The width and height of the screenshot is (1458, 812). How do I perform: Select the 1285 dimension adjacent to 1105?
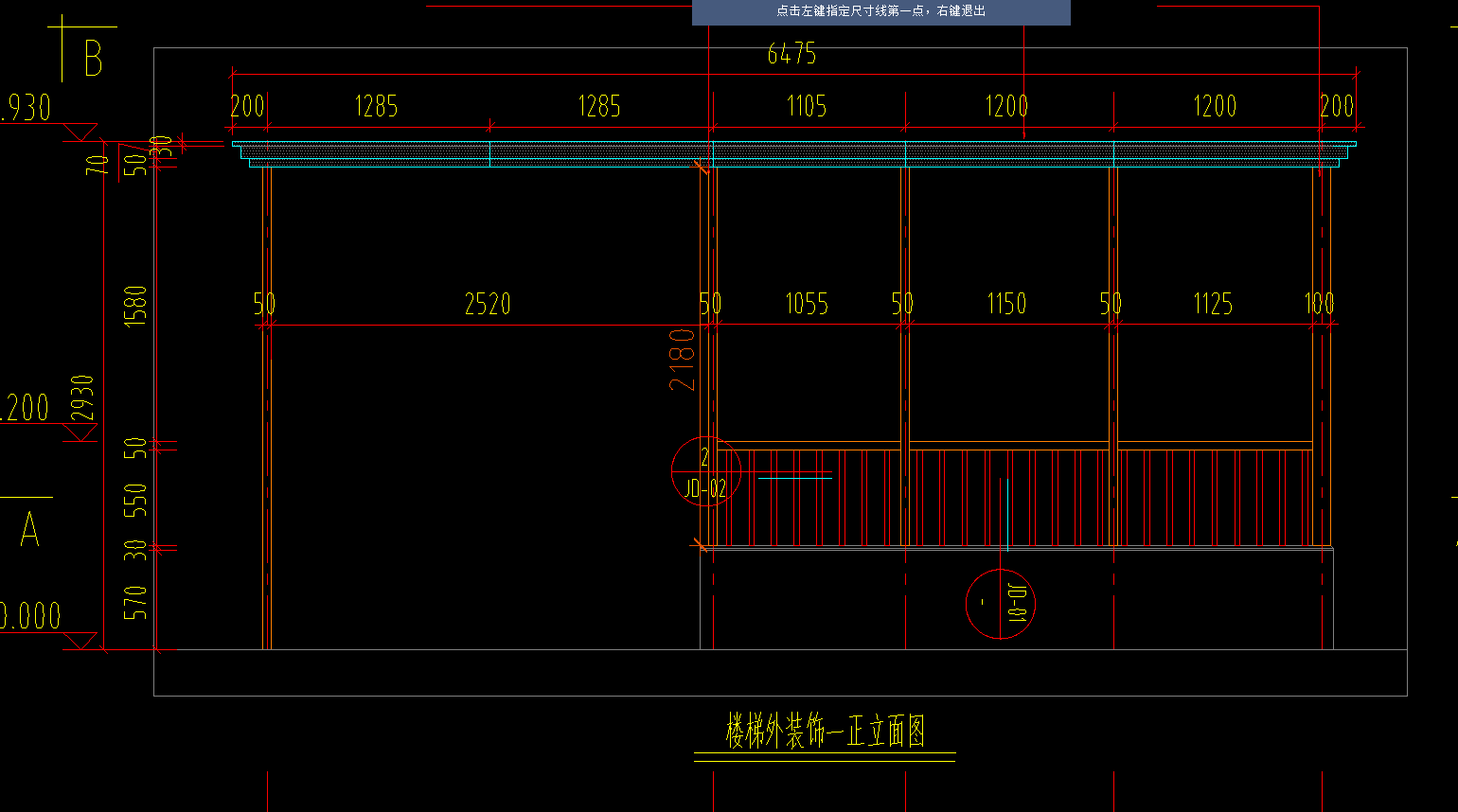(x=599, y=106)
